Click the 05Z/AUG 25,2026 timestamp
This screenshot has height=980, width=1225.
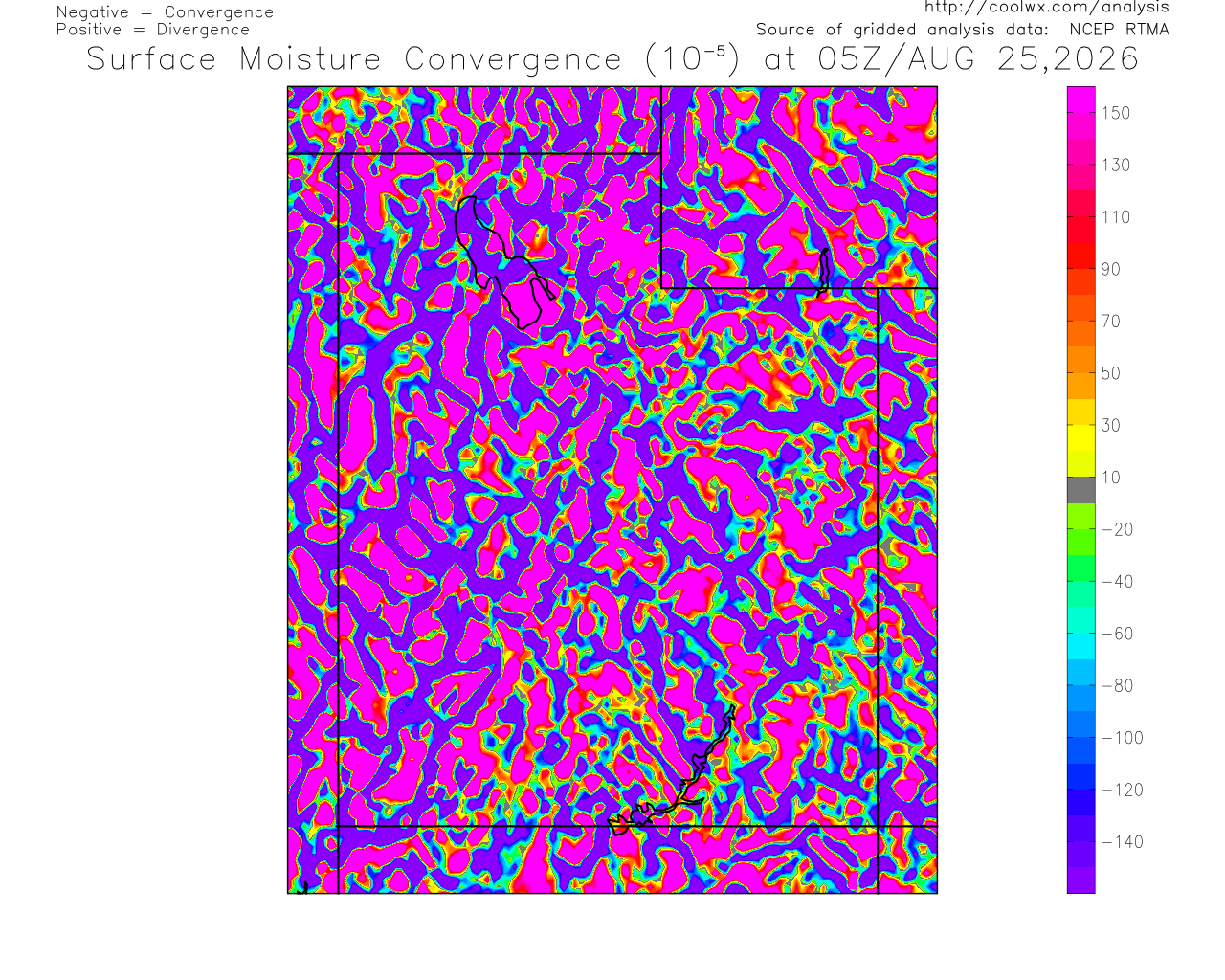(x=978, y=59)
